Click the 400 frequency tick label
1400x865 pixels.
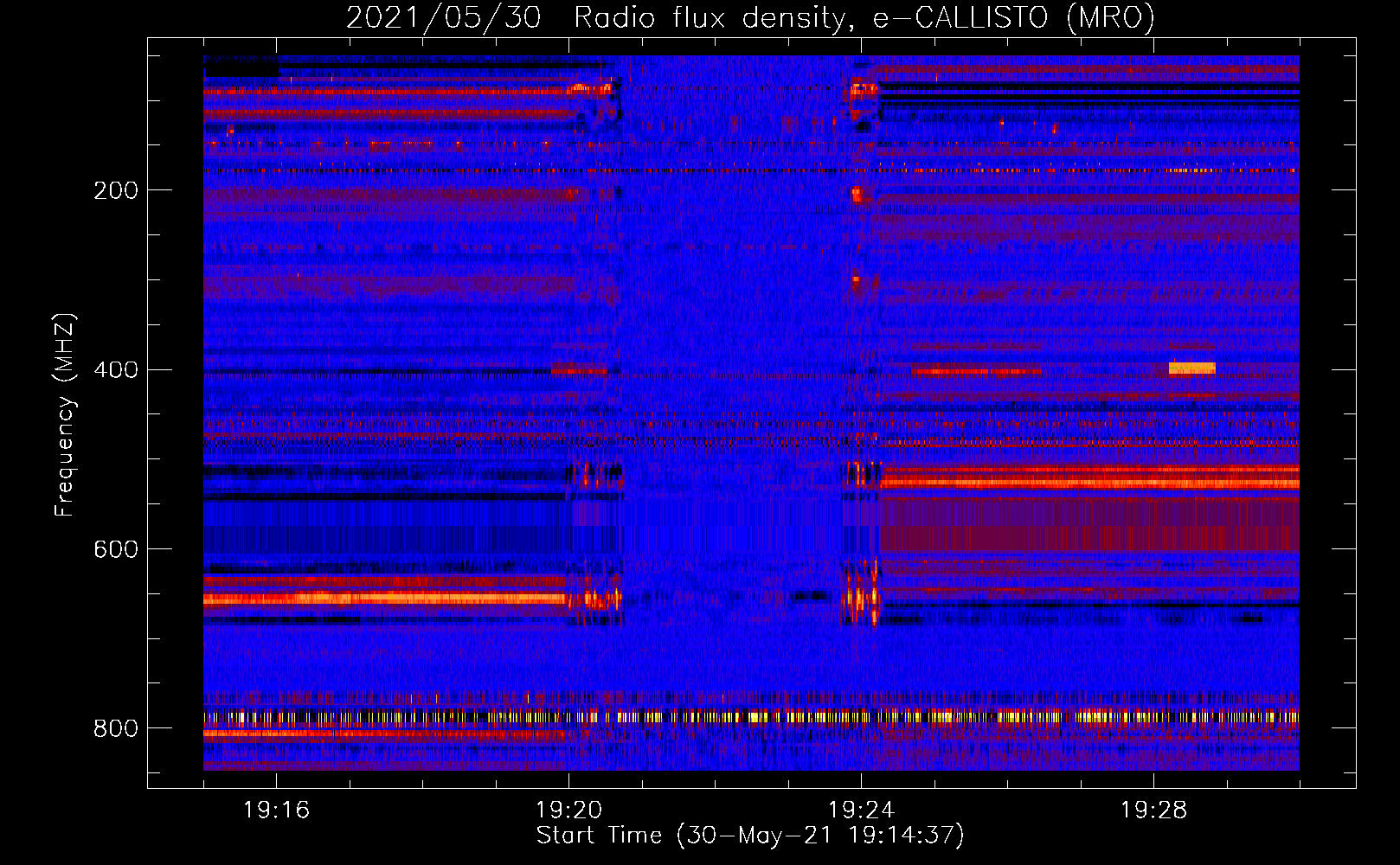pos(116,370)
